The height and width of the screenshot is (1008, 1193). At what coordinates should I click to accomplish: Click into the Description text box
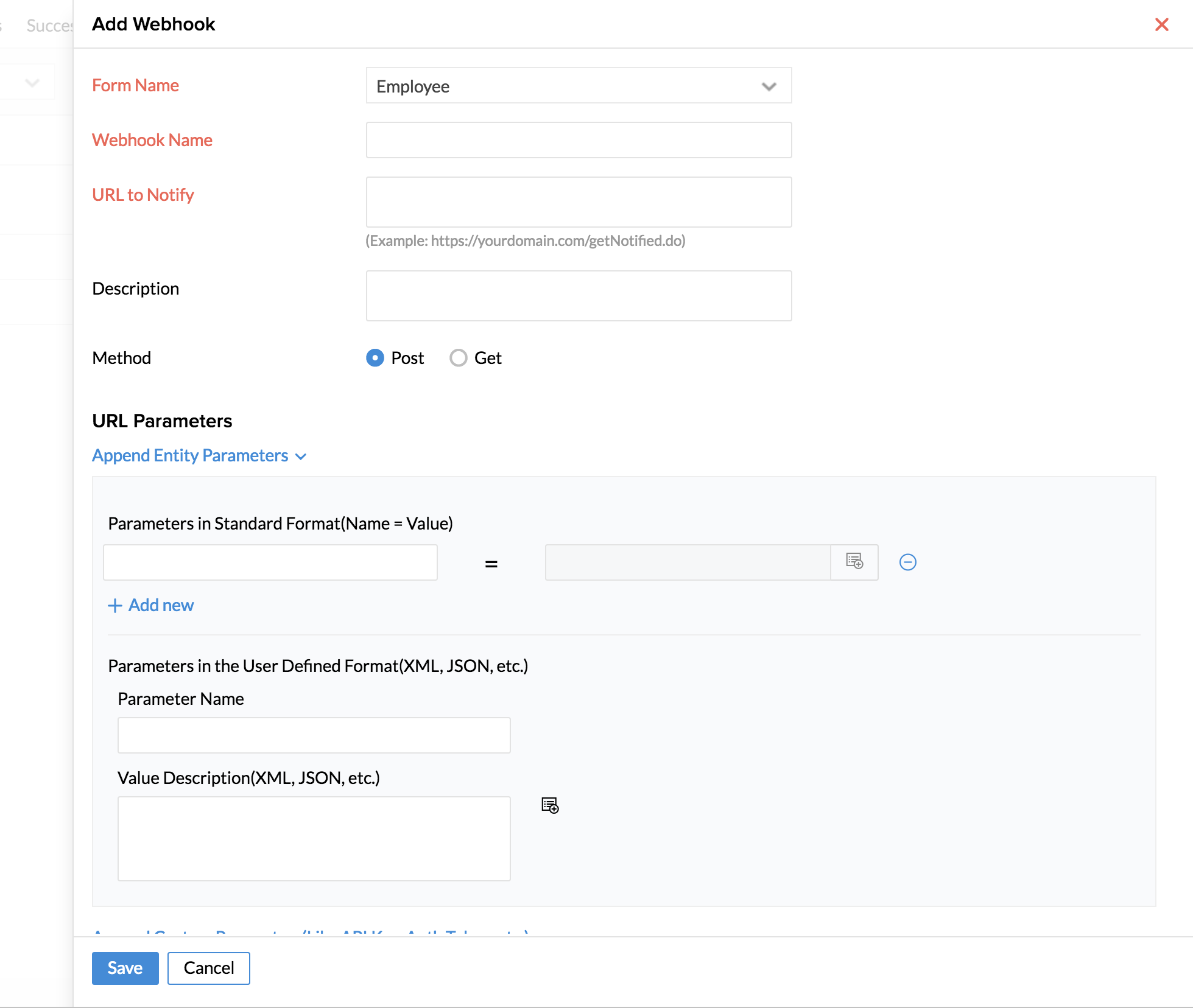(578, 296)
